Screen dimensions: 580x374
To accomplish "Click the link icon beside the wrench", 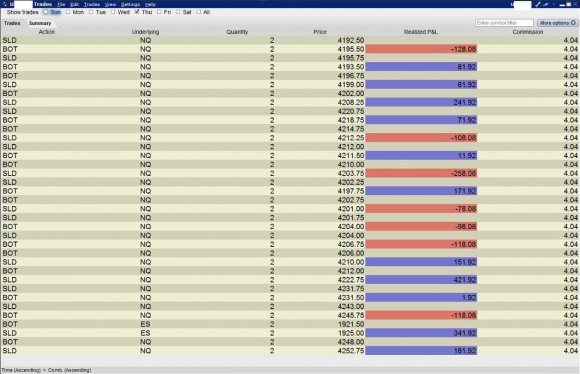I will point(546,4).
